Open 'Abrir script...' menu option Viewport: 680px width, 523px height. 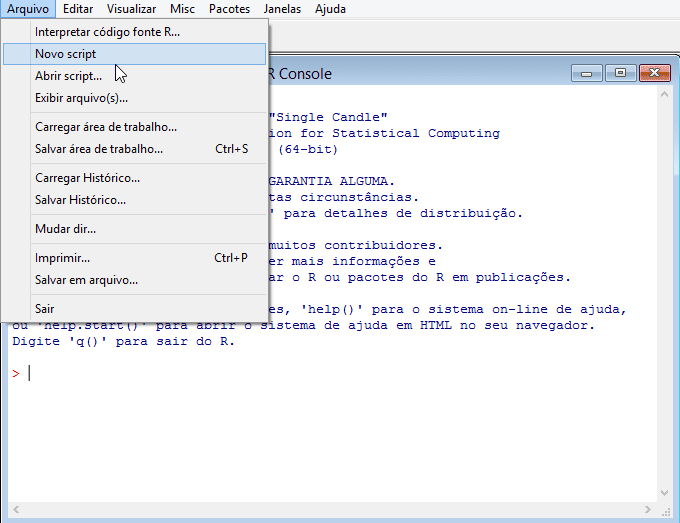(x=68, y=76)
